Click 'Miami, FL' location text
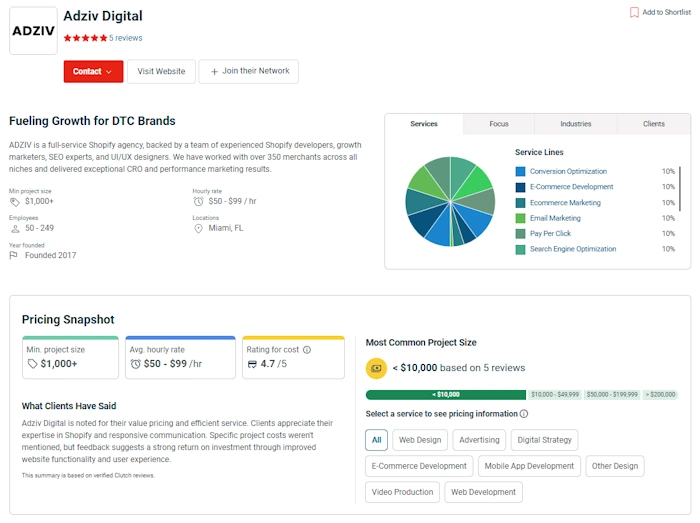 tap(226, 228)
